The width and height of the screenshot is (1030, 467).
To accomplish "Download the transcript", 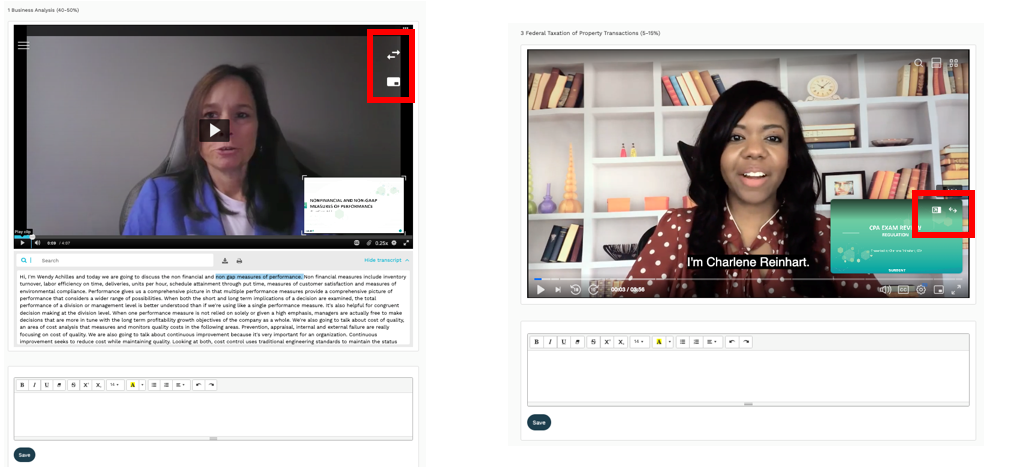I will [225, 261].
